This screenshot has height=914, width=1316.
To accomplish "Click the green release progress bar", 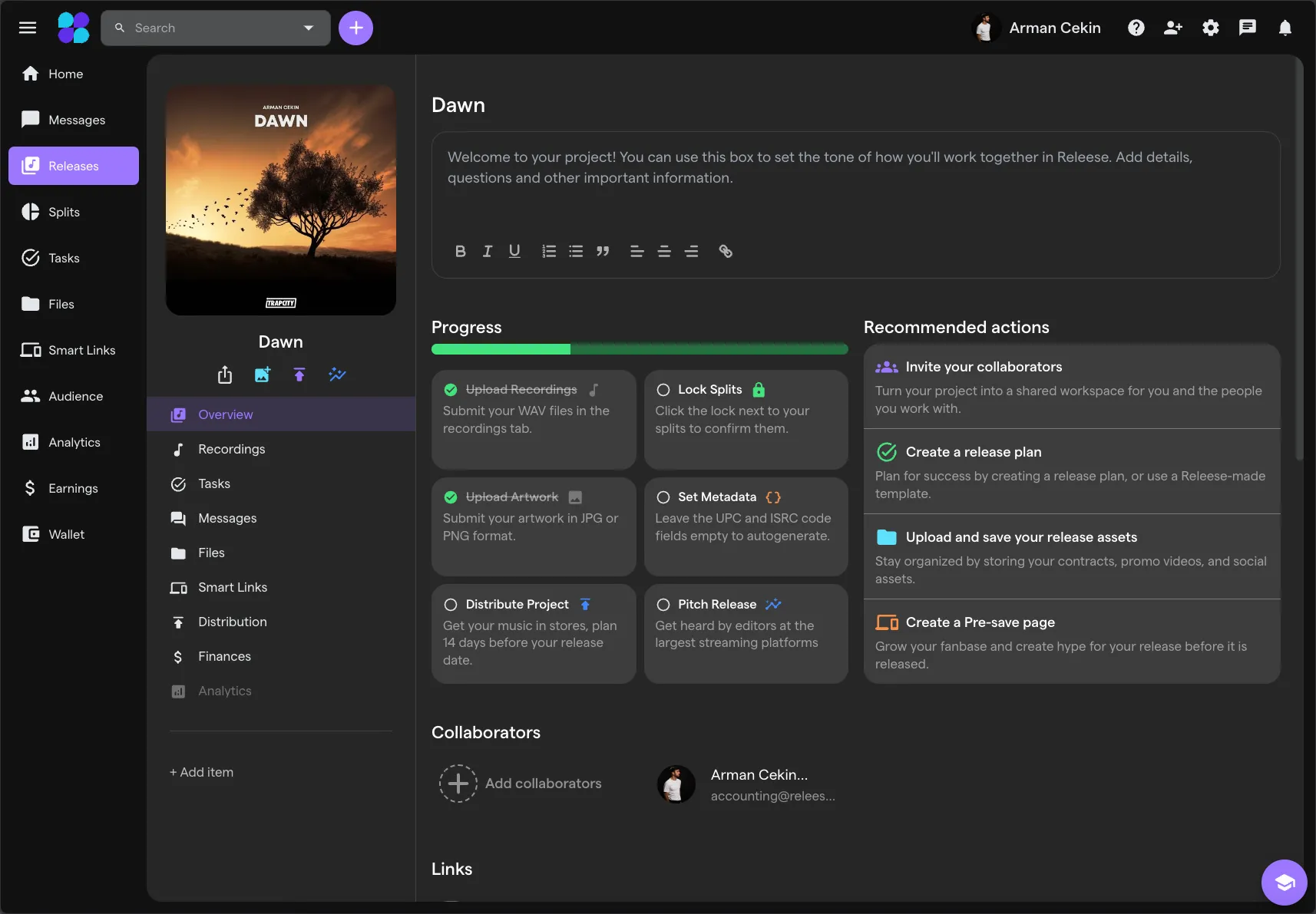I will pyautogui.click(x=640, y=349).
